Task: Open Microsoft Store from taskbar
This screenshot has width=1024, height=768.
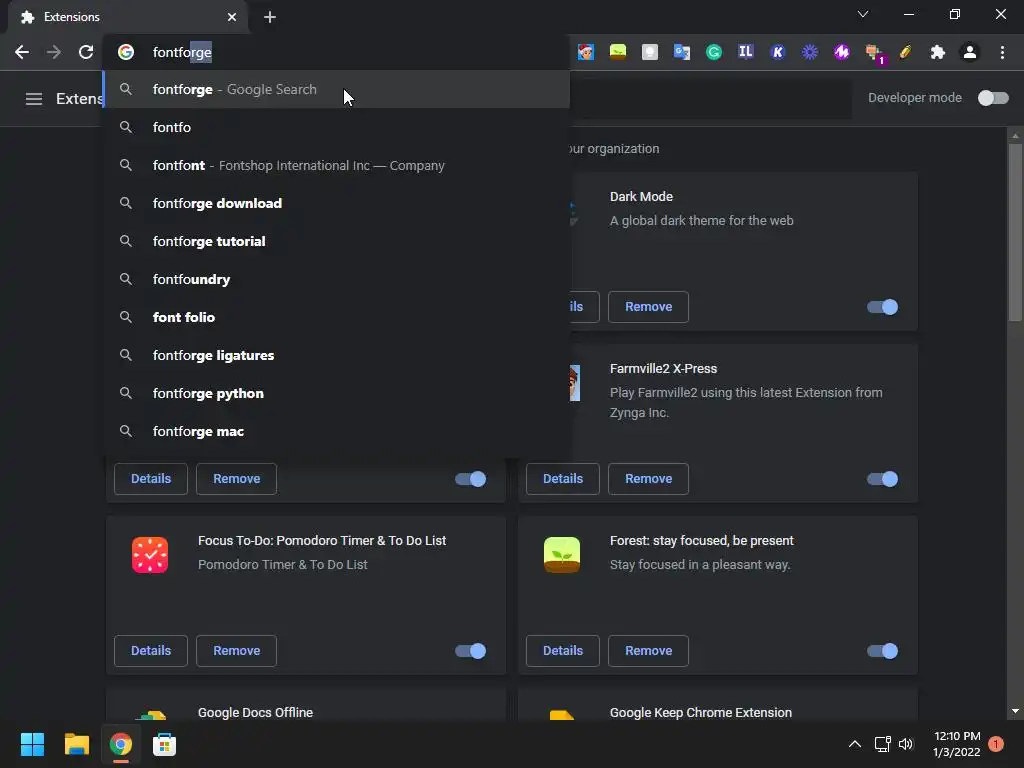Action: [165, 744]
